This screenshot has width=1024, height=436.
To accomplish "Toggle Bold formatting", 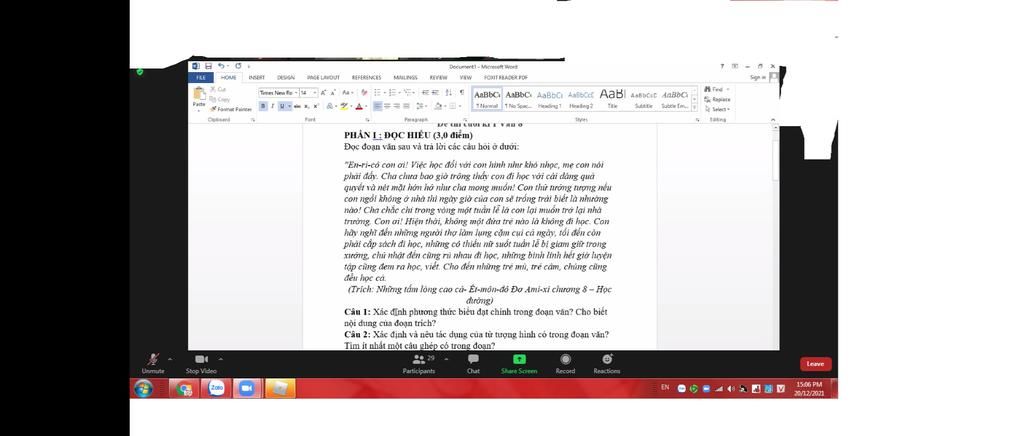I will point(263,106).
